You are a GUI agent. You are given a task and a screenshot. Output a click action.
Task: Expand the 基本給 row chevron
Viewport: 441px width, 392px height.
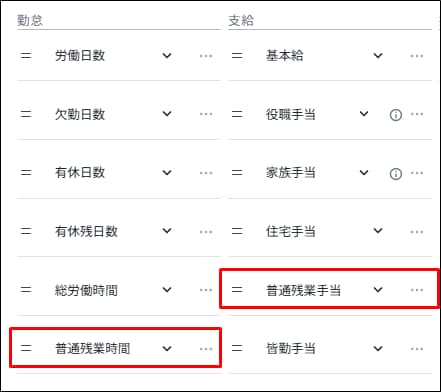pyautogui.click(x=378, y=56)
